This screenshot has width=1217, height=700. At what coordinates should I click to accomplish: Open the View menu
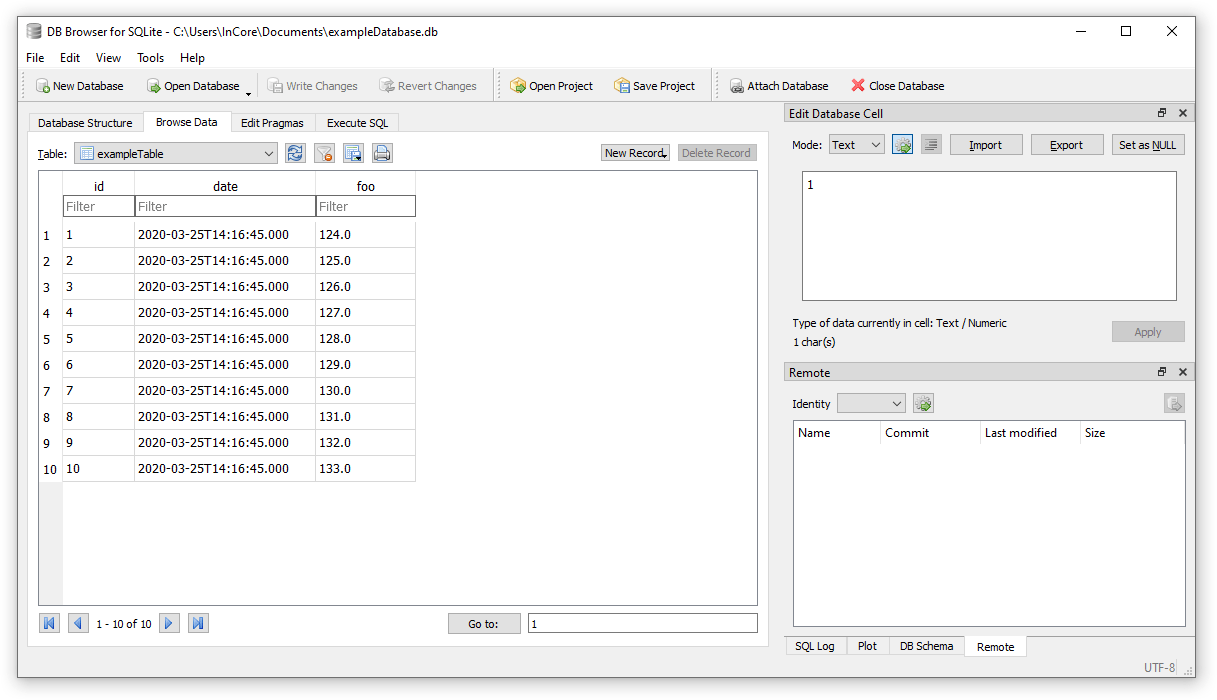tap(108, 58)
